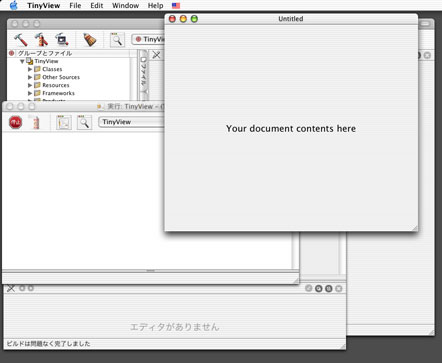
Task: Click the resize grip of Untitled window
Action: 414,228
